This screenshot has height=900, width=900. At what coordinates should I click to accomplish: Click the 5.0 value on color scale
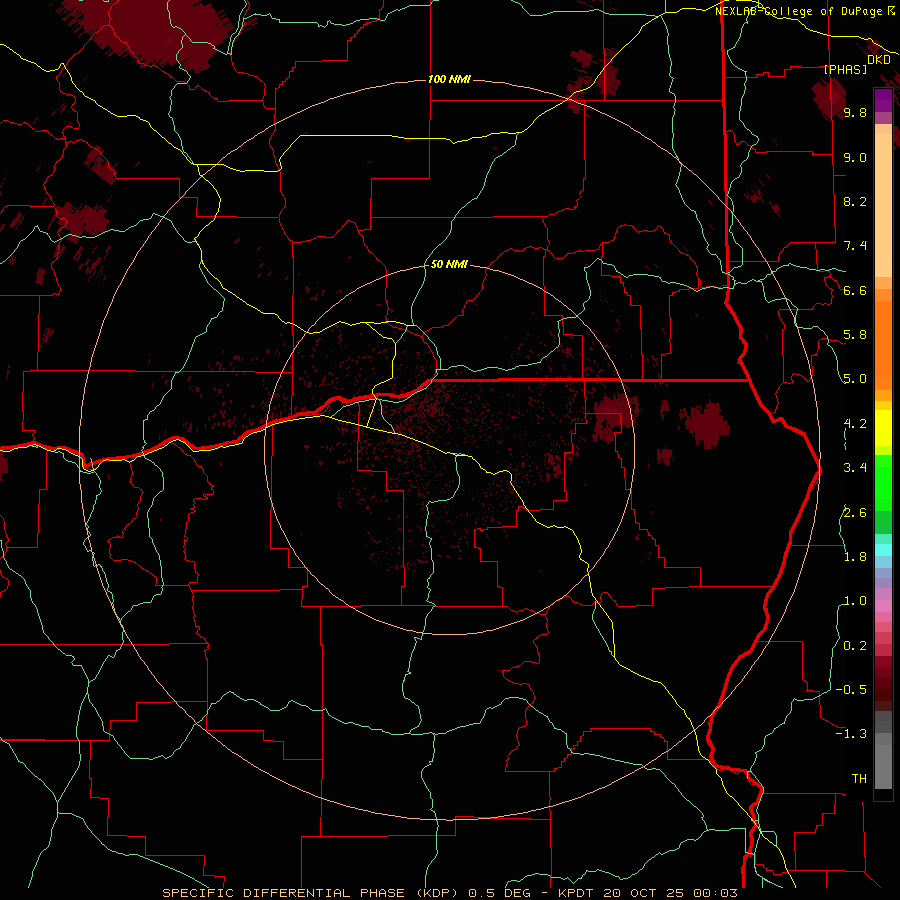(x=855, y=379)
